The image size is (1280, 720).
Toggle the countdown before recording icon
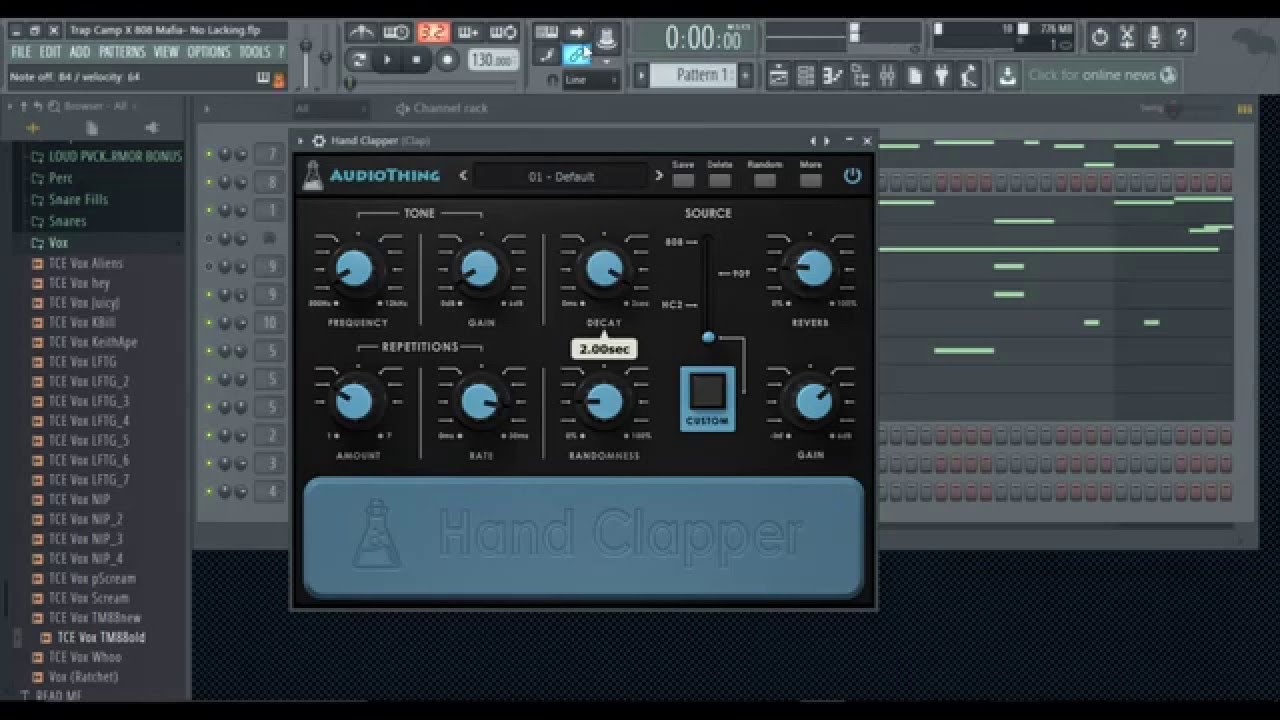433,32
